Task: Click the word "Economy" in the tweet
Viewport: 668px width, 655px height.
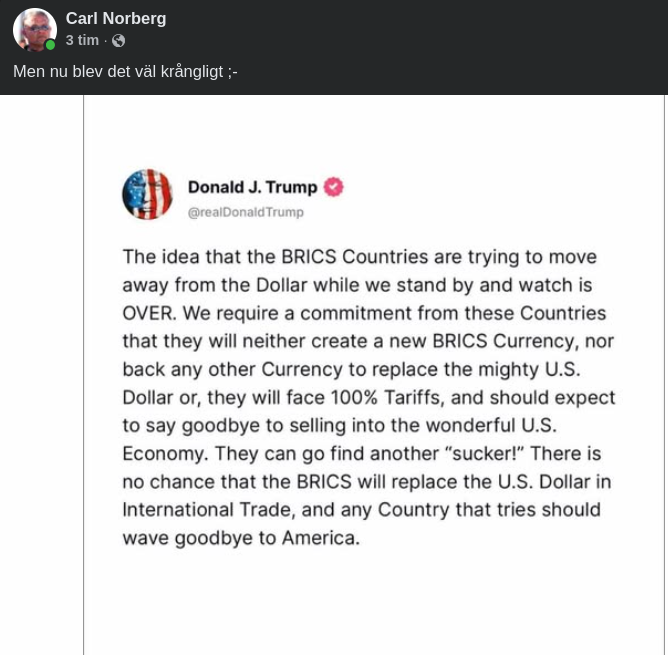Action: click(163, 453)
